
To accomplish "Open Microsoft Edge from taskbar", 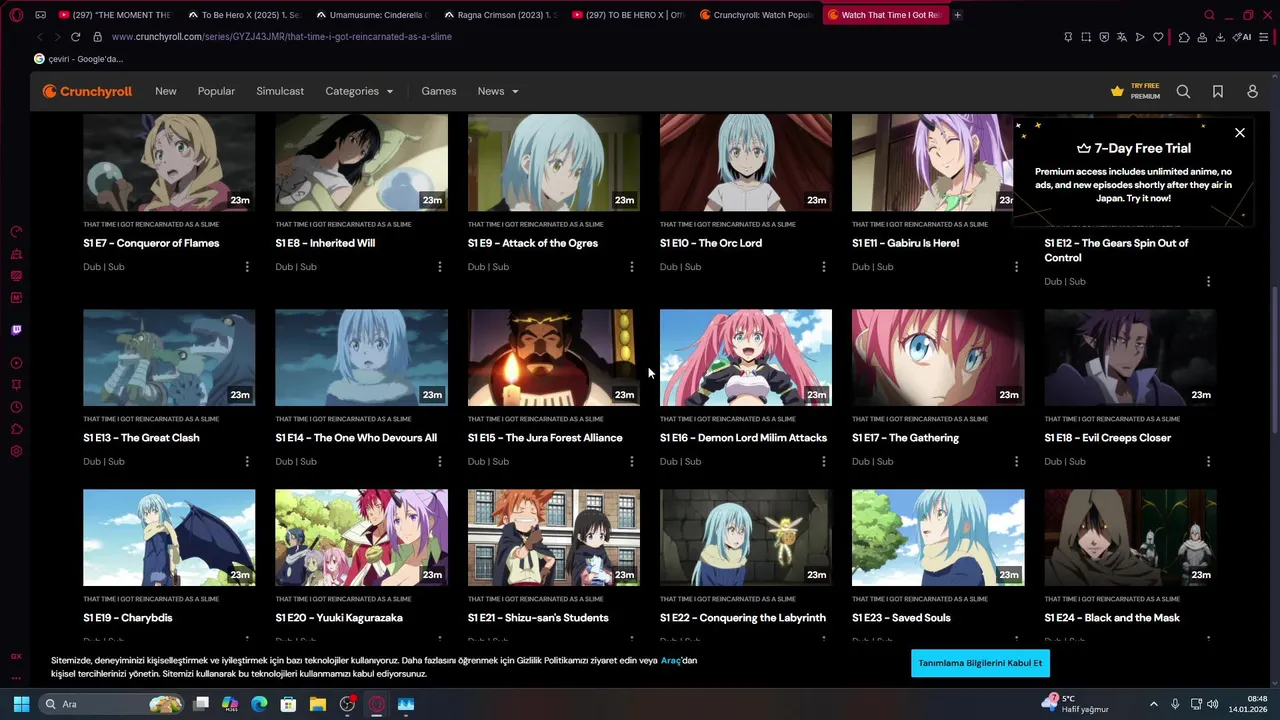I will pyautogui.click(x=260, y=704).
